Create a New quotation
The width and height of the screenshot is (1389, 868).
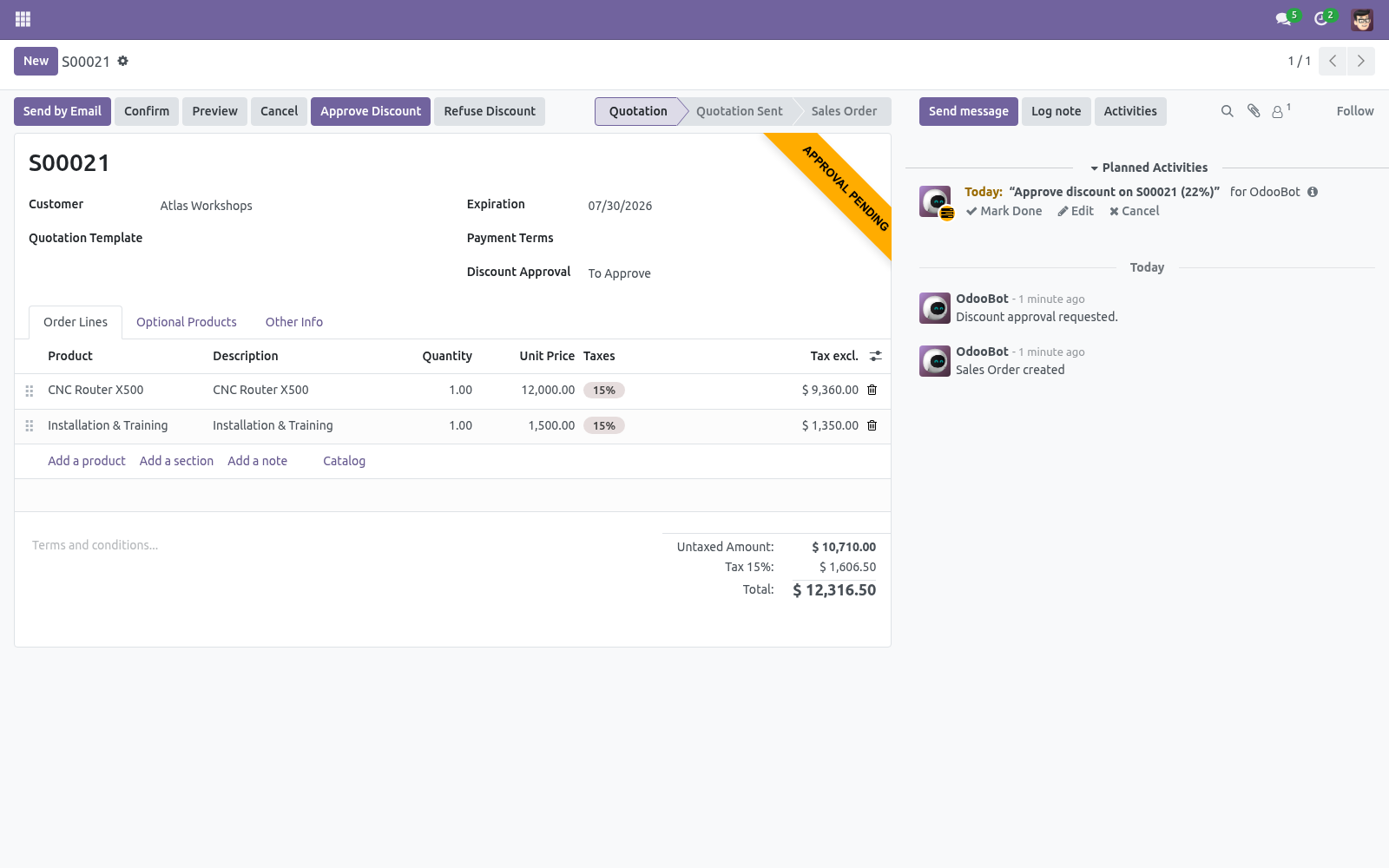[36, 61]
